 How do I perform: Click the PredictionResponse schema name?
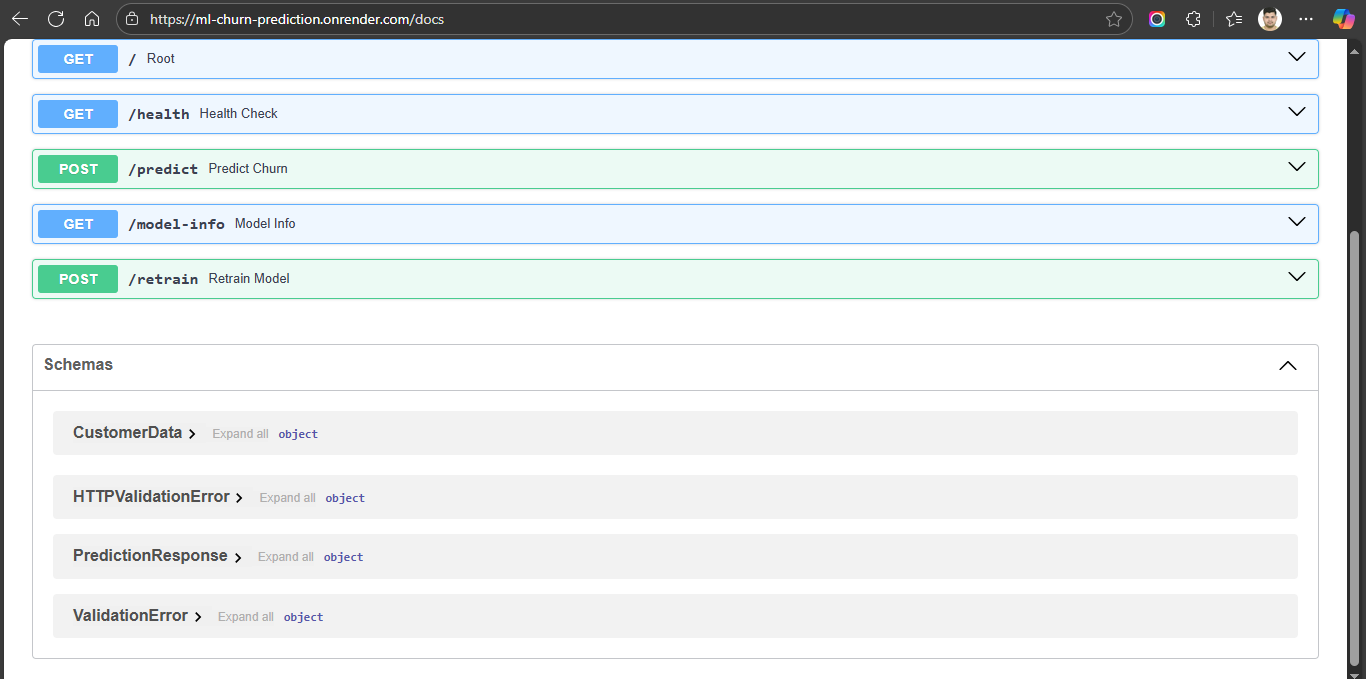150,556
